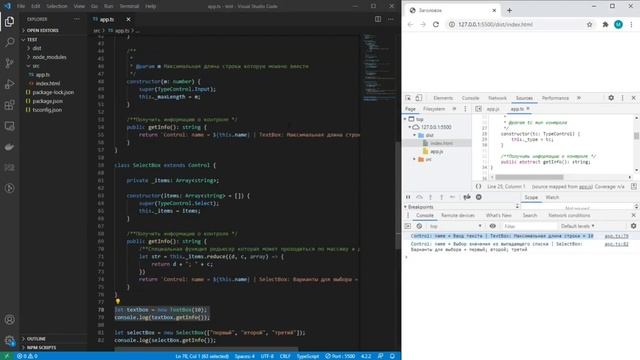Viewport: 640px width, 360px height.
Task: Switch to DevTools Network tab
Action: tap(497, 98)
